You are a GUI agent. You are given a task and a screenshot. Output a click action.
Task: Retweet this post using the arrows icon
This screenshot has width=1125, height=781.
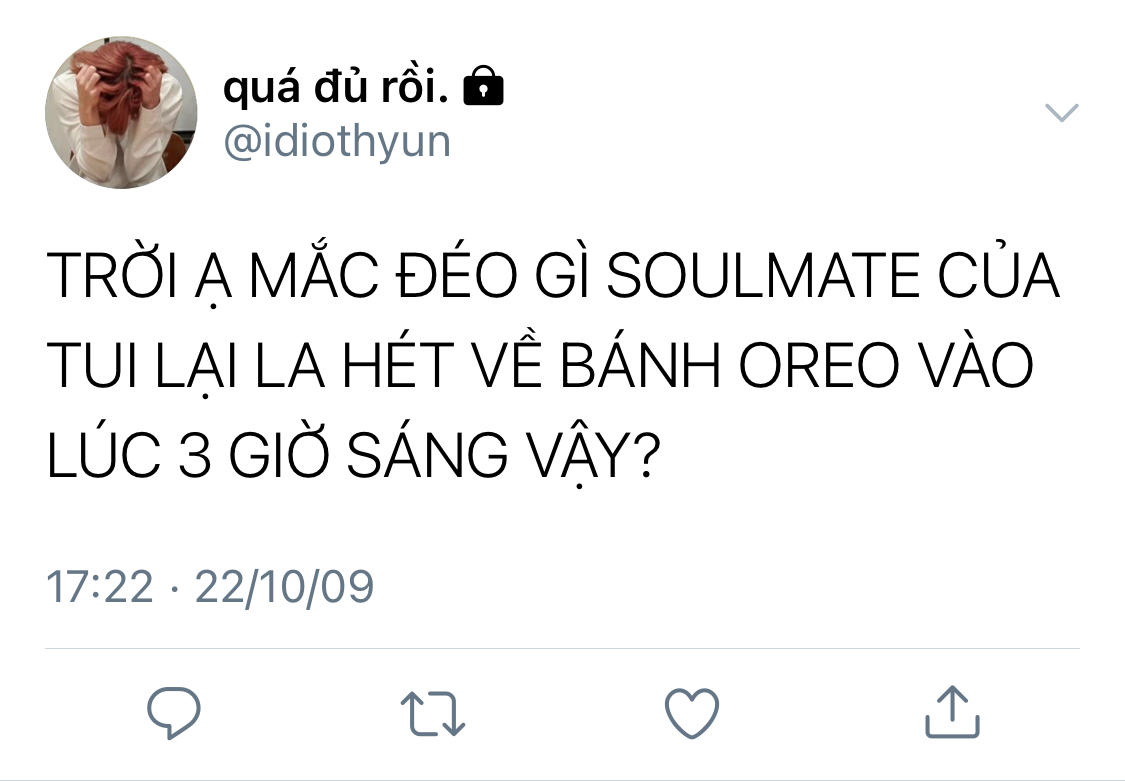tap(433, 714)
